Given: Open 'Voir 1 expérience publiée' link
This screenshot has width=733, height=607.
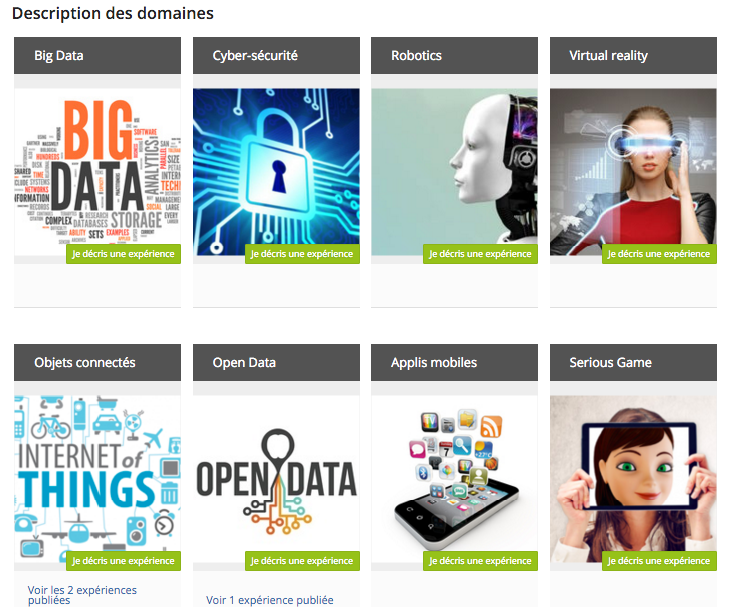Looking at the screenshot, I should coord(270,600).
